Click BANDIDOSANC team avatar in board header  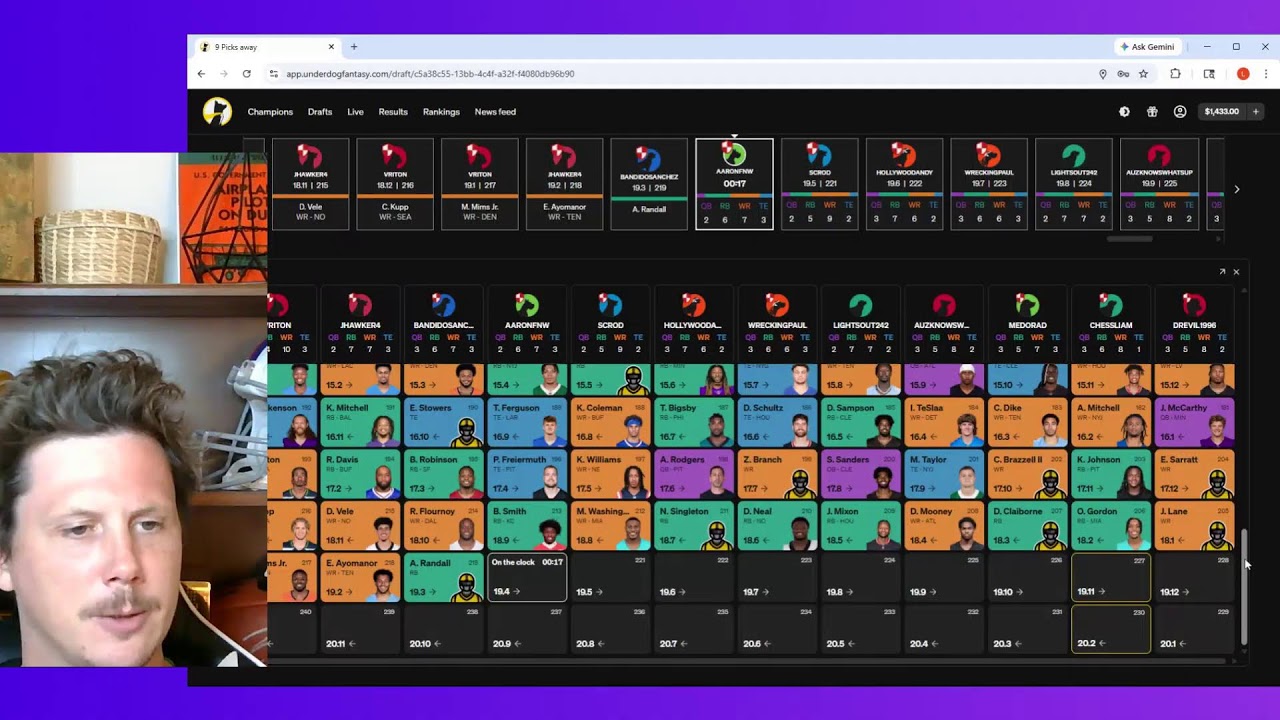pos(443,305)
